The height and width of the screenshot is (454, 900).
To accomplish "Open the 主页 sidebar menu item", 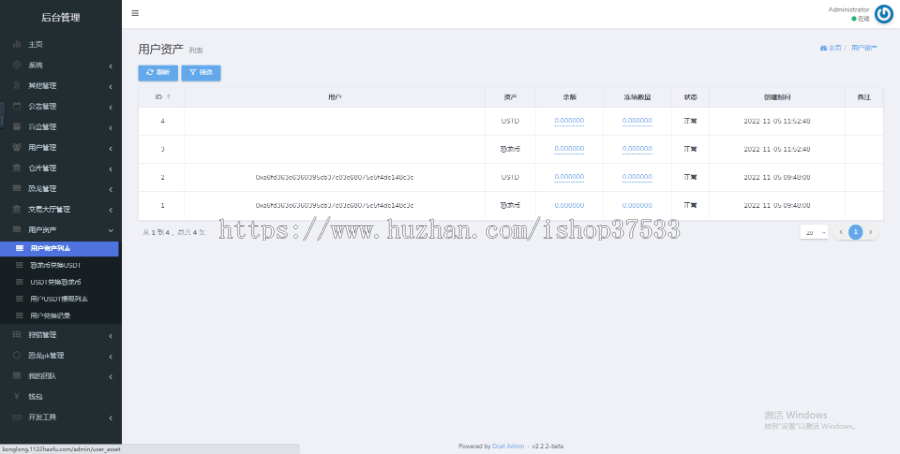I will 61,44.
